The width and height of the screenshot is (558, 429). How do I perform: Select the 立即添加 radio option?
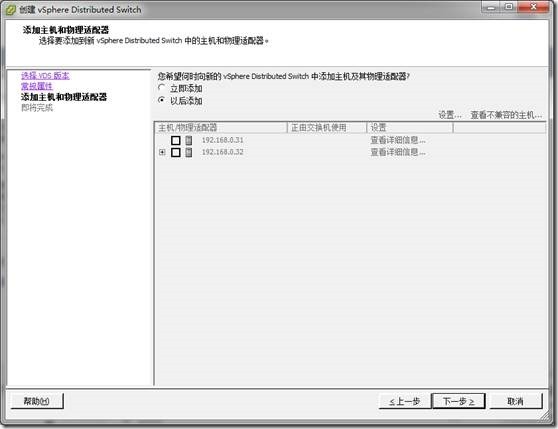pos(162,88)
